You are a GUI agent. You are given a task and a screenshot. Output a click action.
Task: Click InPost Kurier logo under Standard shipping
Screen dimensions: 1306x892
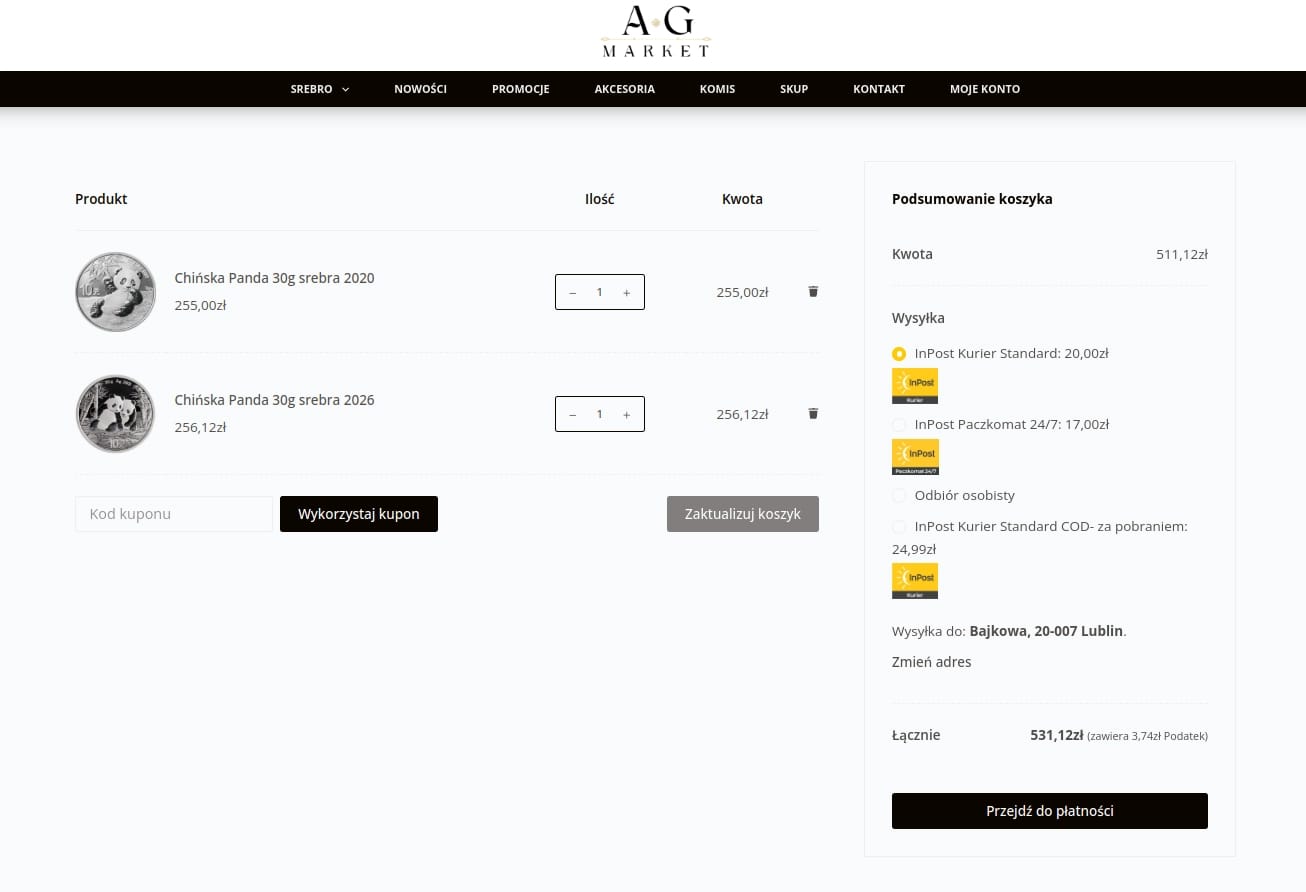coord(914,386)
